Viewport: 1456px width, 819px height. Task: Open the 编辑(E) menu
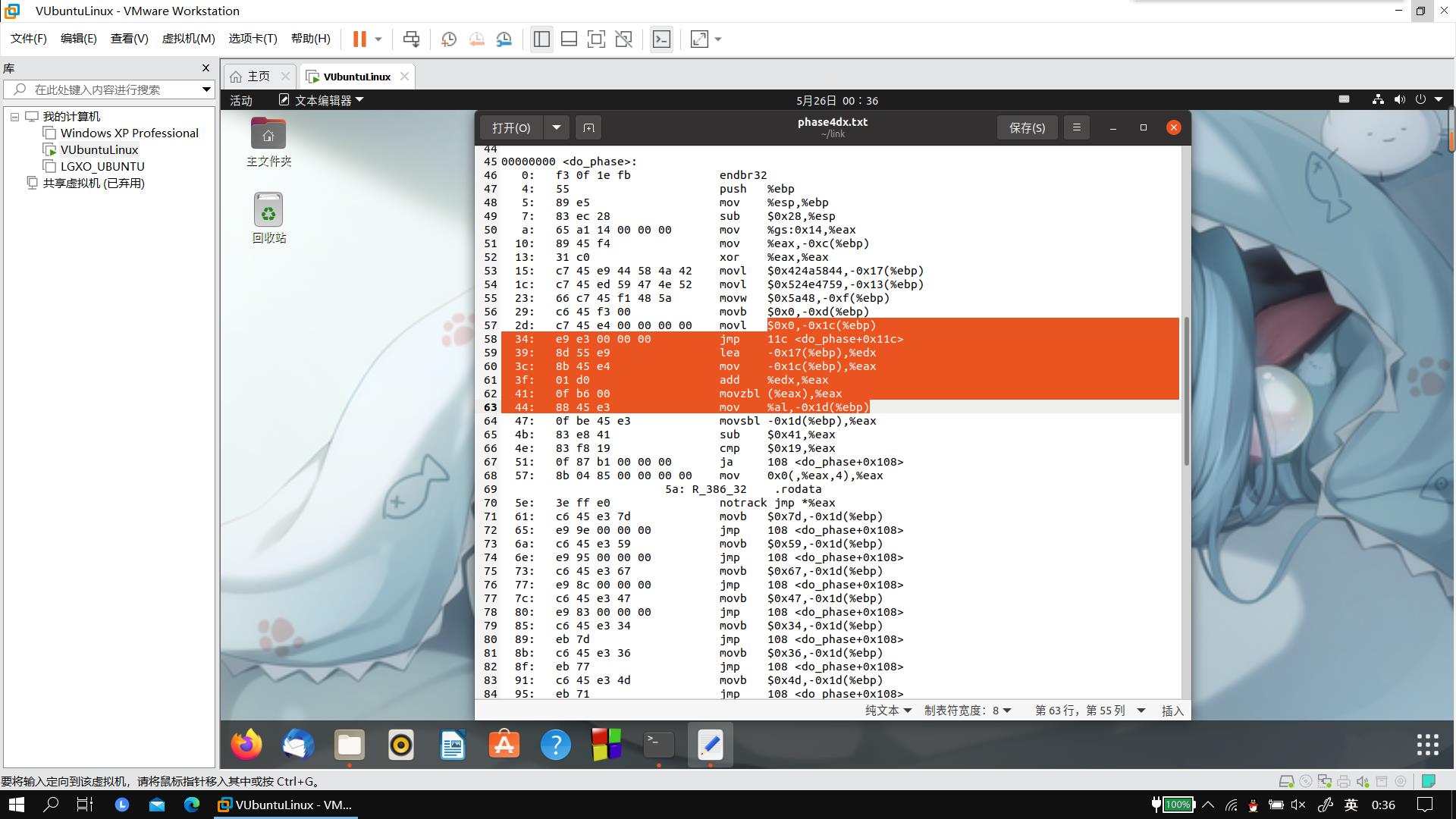point(78,39)
